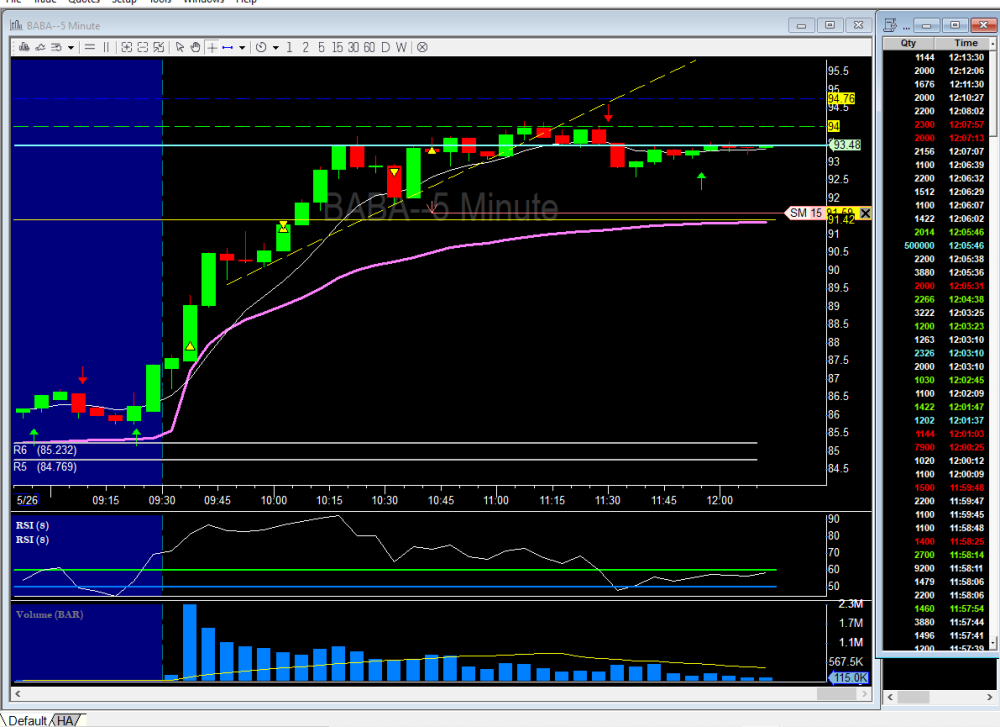Screen dimensions: 1000x727
Task: Expand the chart settings dropdown arrow
Action: point(71,47)
